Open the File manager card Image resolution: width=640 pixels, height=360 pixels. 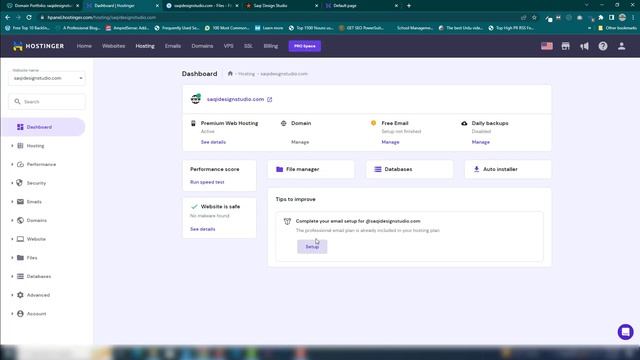(311, 169)
